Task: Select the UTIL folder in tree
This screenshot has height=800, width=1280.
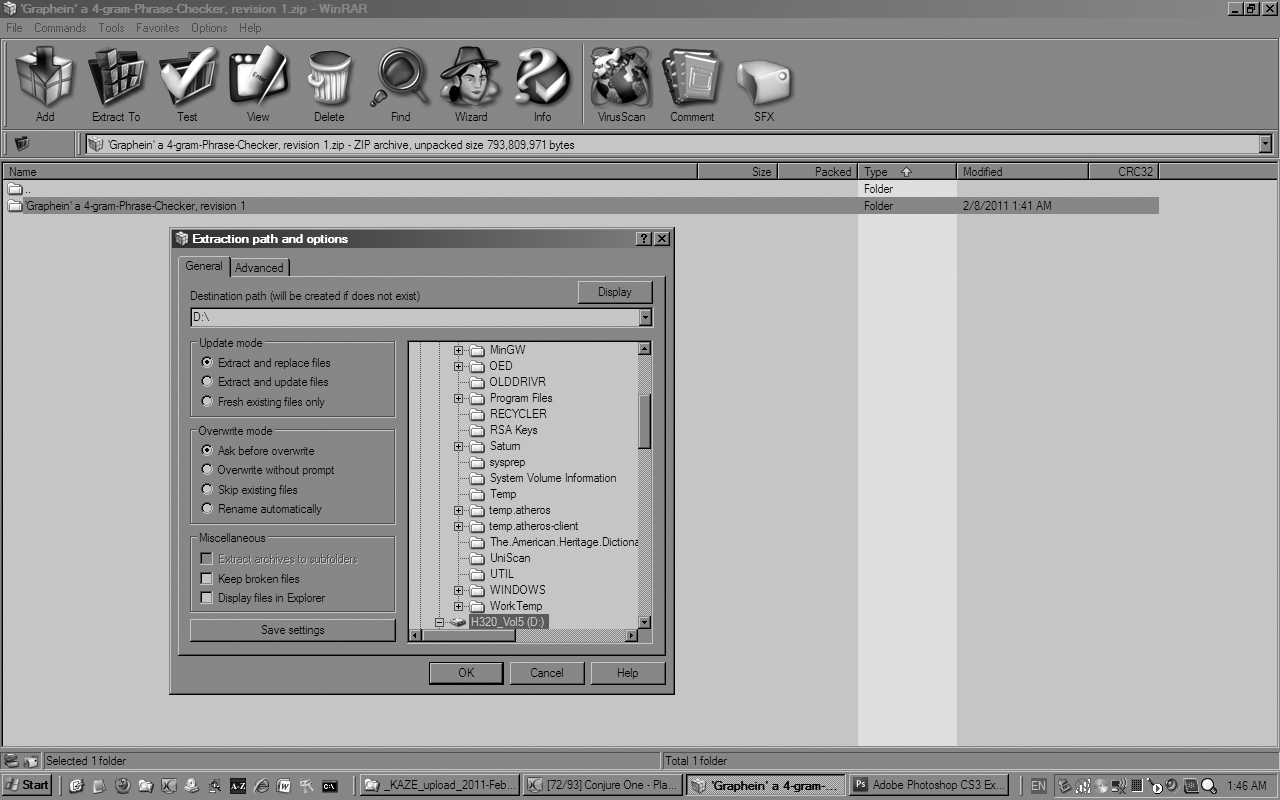Action: (x=502, y=574)
